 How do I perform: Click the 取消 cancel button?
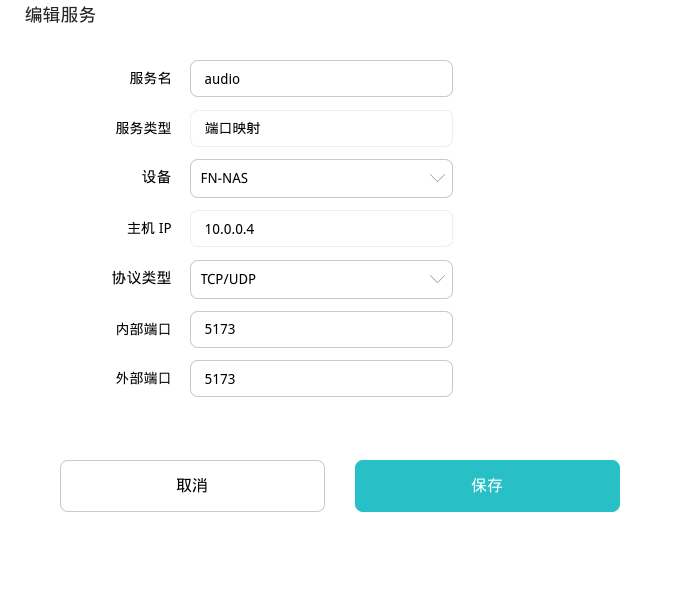[x=192, y=486]
